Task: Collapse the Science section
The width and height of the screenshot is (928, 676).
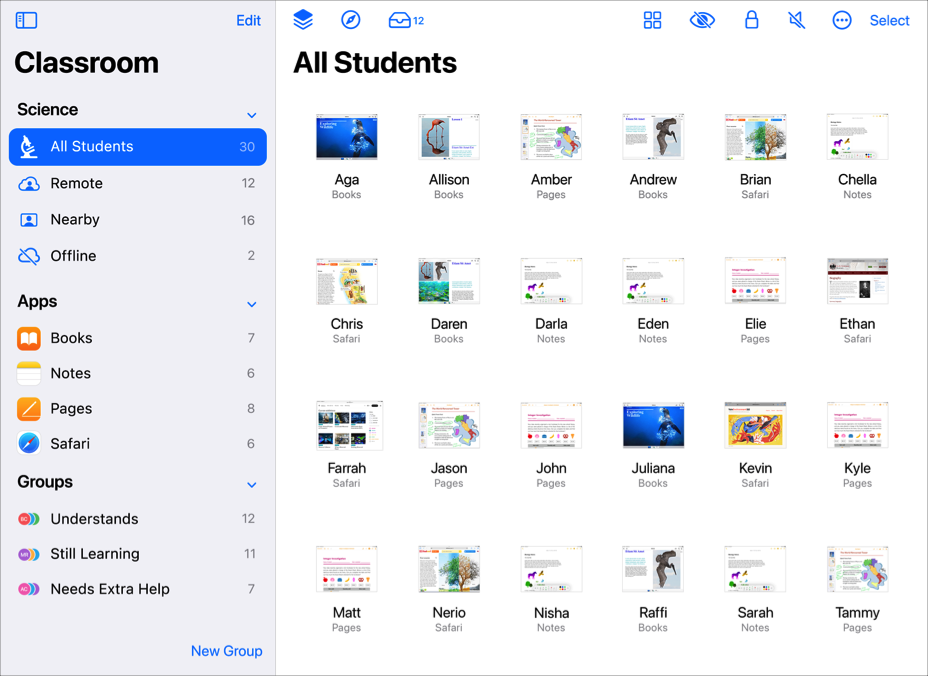Action: tap(252, 114)
